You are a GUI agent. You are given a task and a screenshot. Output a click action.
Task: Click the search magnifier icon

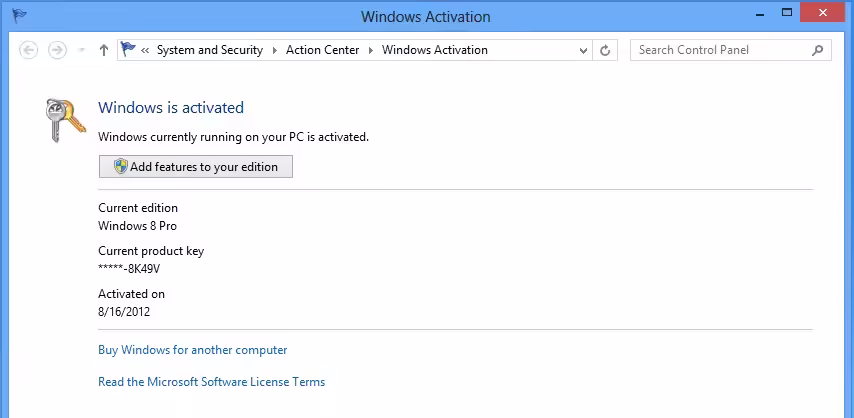click(818, 50)
